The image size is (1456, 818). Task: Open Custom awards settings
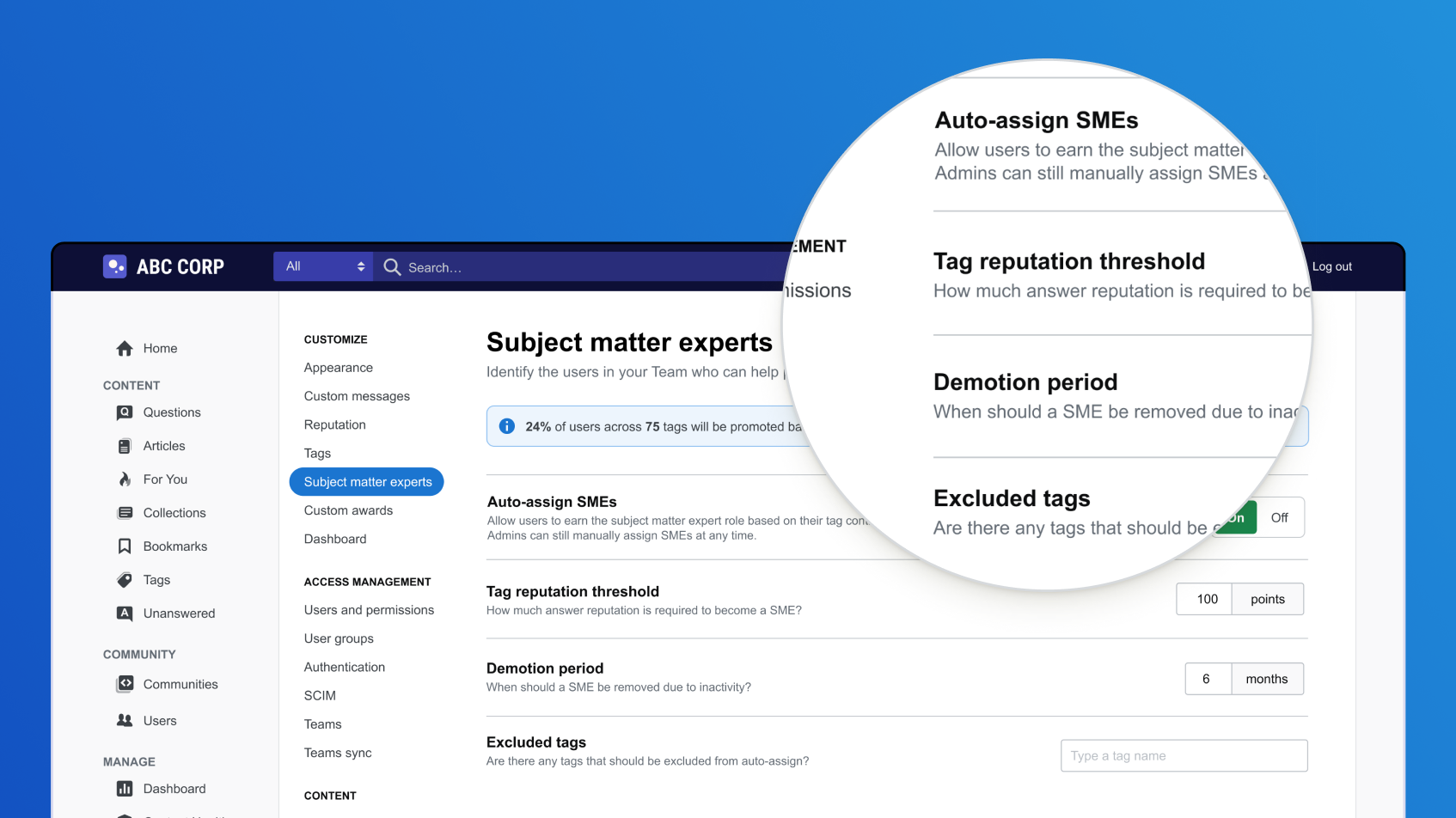[348, 510]
